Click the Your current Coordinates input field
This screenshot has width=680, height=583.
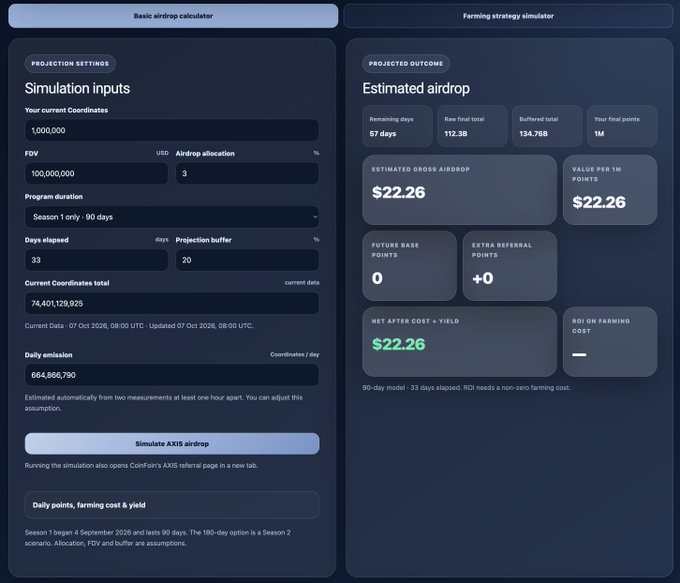172,130
